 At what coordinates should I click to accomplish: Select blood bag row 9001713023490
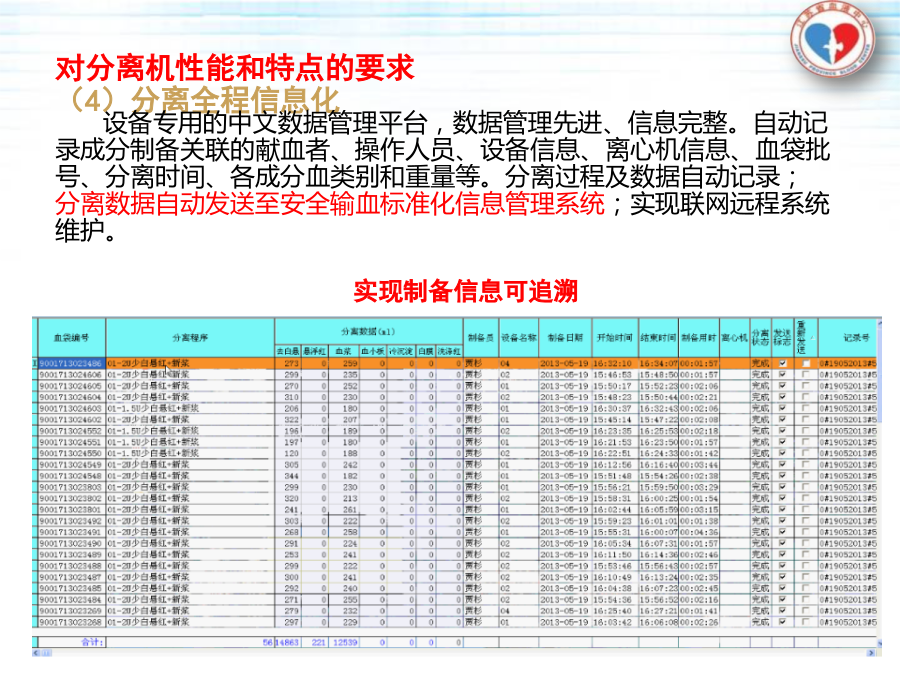click(457, 543)
